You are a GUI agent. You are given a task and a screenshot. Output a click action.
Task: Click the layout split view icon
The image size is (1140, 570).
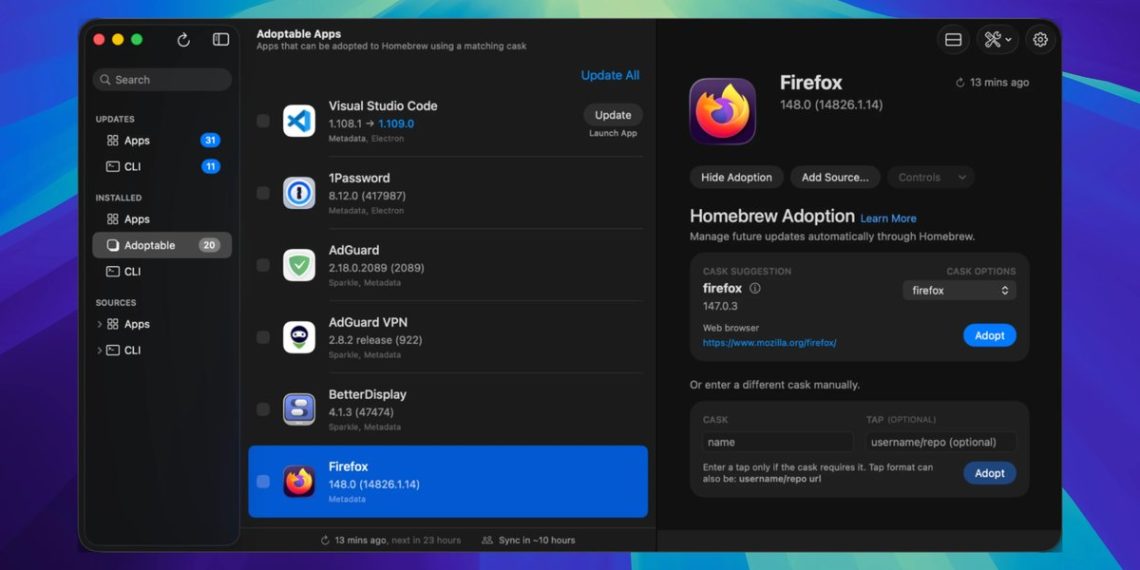pos(953,40)
